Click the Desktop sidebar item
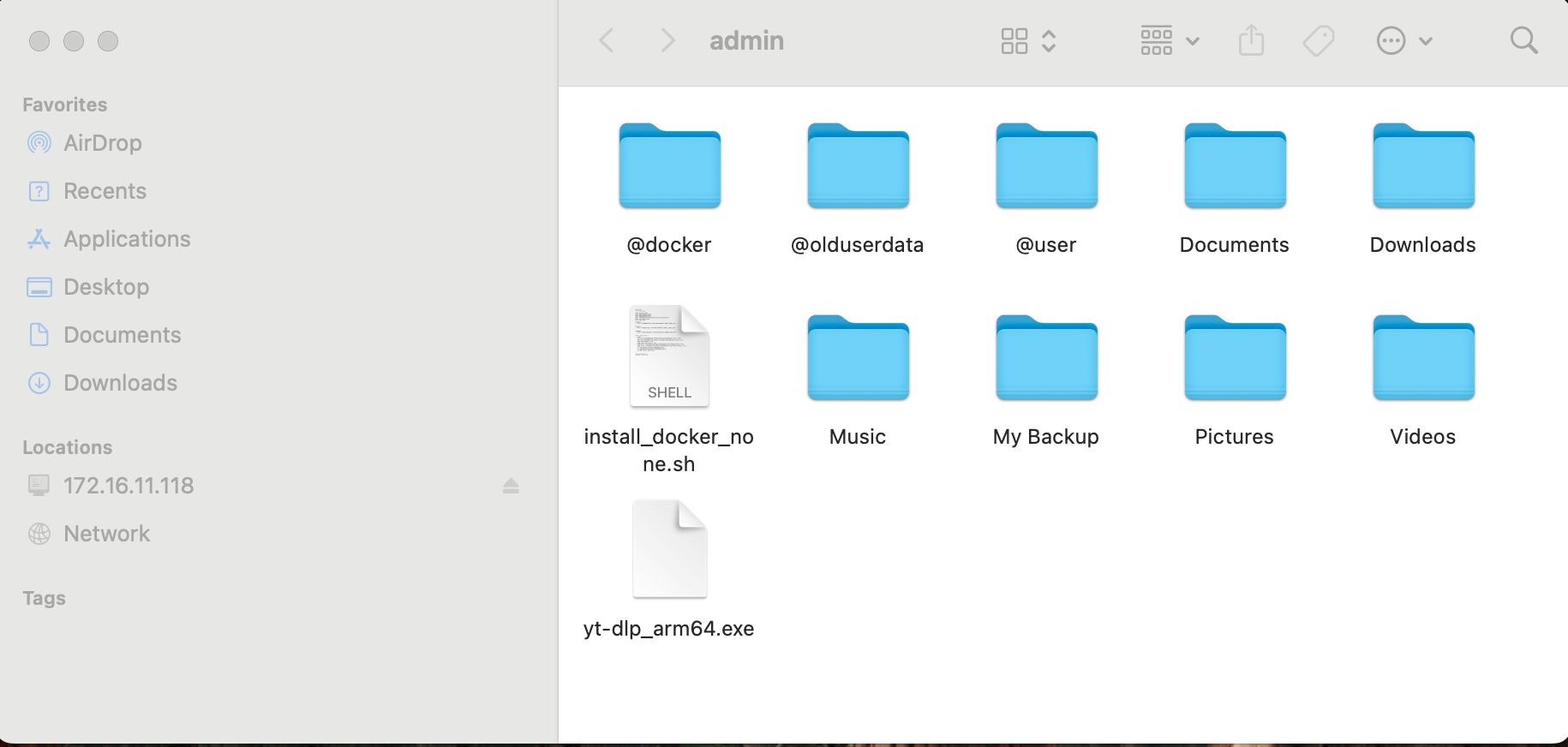This screenshot has height=747, width=1568. pyautogui.click(x=106, y=287)
